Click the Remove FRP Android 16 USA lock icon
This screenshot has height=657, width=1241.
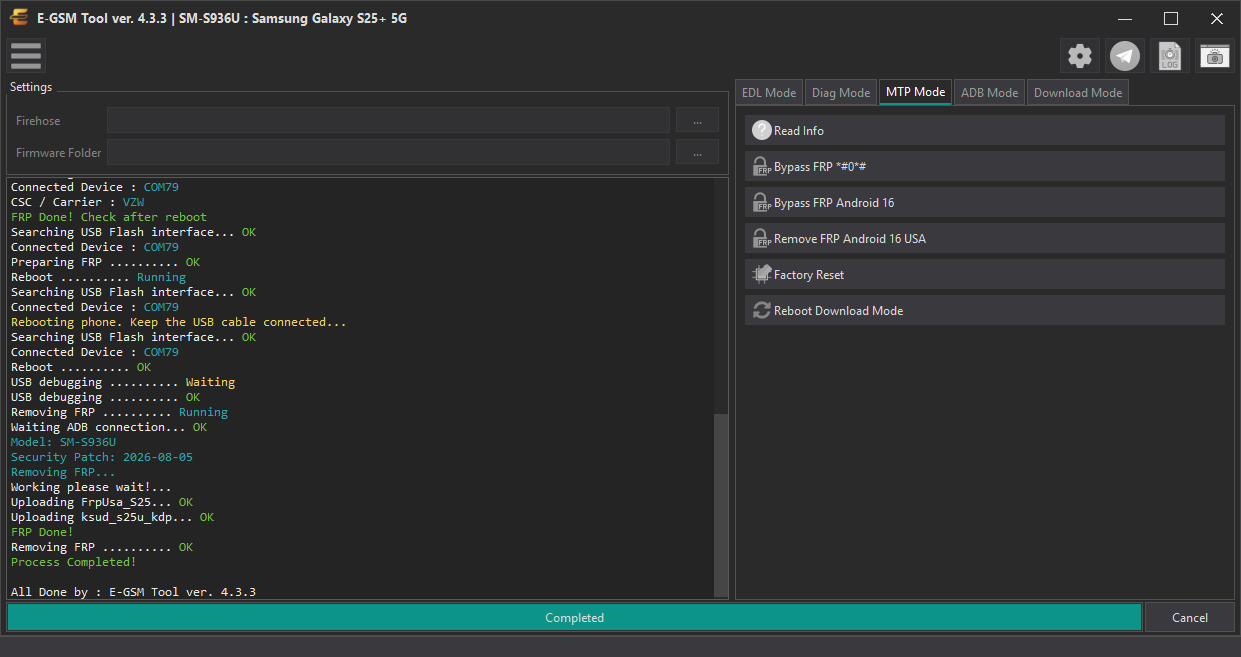coord(762,238)
